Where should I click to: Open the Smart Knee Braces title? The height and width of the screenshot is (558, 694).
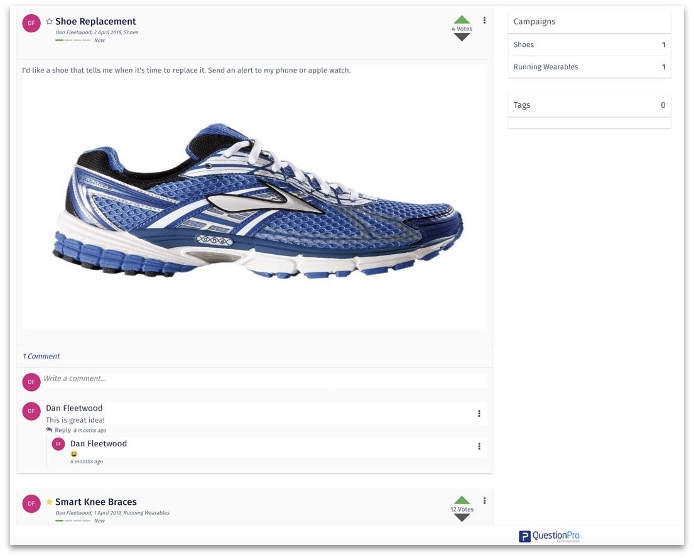coord(96,502)
